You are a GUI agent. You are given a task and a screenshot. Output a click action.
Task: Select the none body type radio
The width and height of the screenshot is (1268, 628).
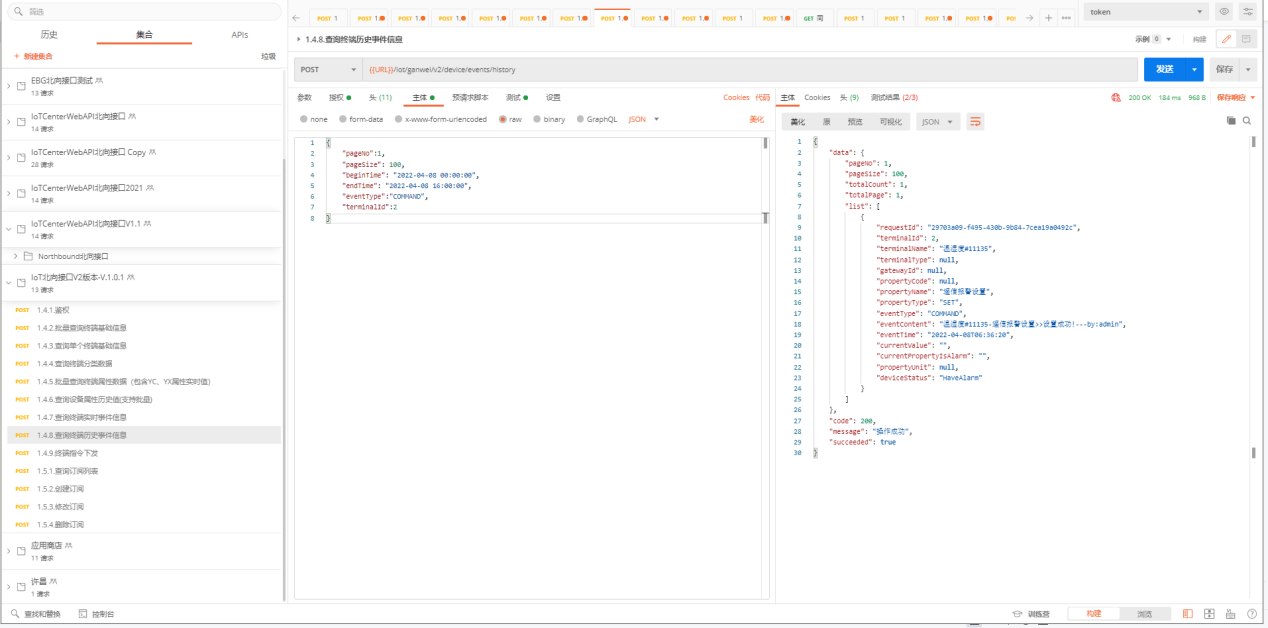[x=305, y=119]
